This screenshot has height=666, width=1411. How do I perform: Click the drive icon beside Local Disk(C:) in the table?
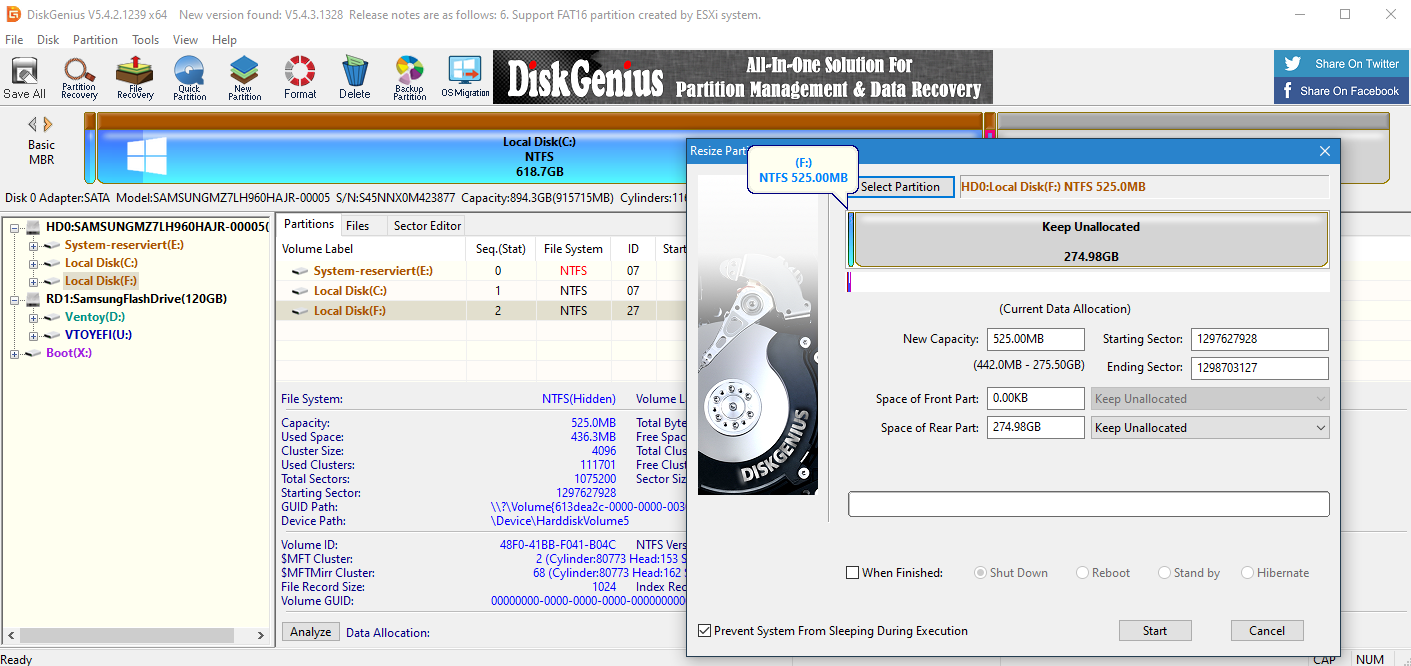click(x=300, y=291)
